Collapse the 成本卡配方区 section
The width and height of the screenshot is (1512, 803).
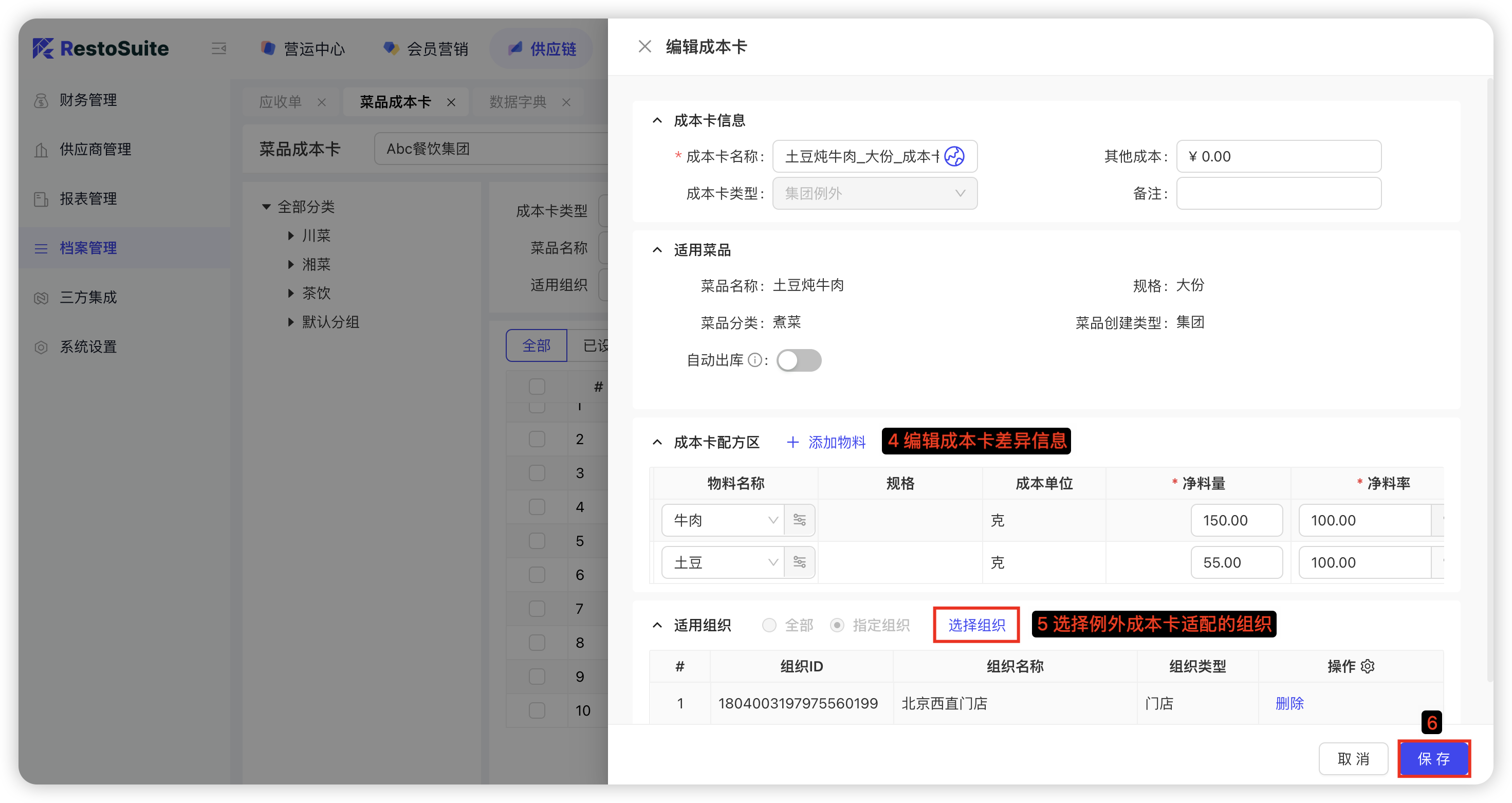click(657, 443)
